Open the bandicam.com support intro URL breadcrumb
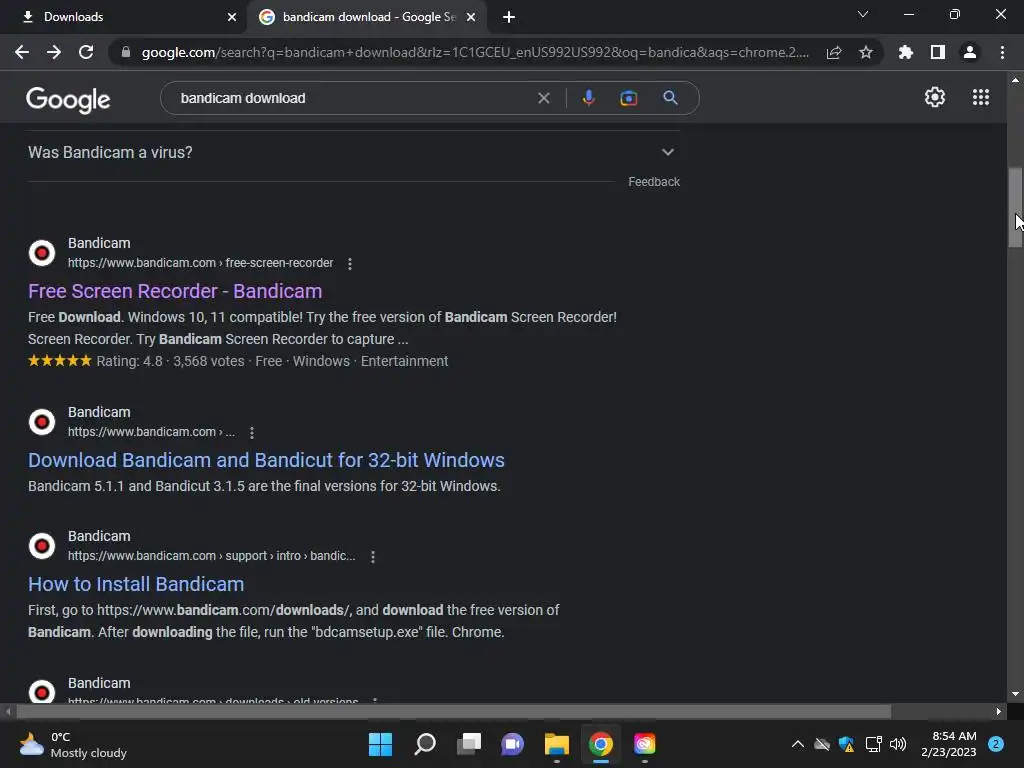This screenshot has width=1024, height=768. click(x=212, y=556)
